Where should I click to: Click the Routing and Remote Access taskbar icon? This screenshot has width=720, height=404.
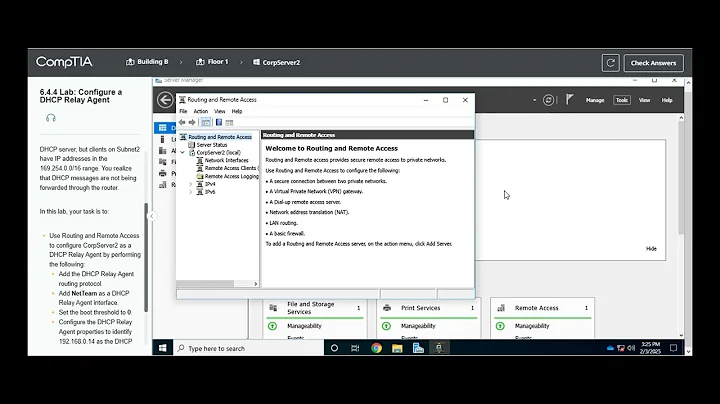click(439, 348)
